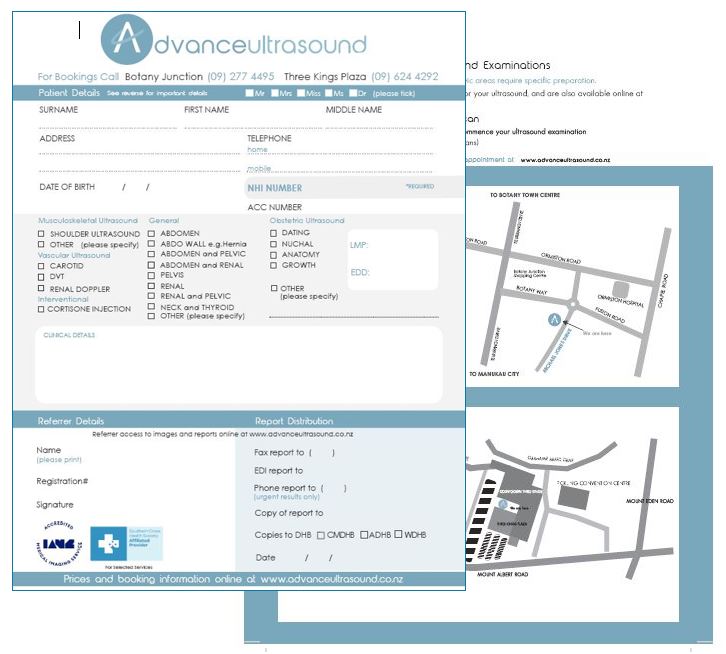The width and height of the screenshot is (726, 654).
Task: Click the Signature label
Action: (x=55, y=505)
